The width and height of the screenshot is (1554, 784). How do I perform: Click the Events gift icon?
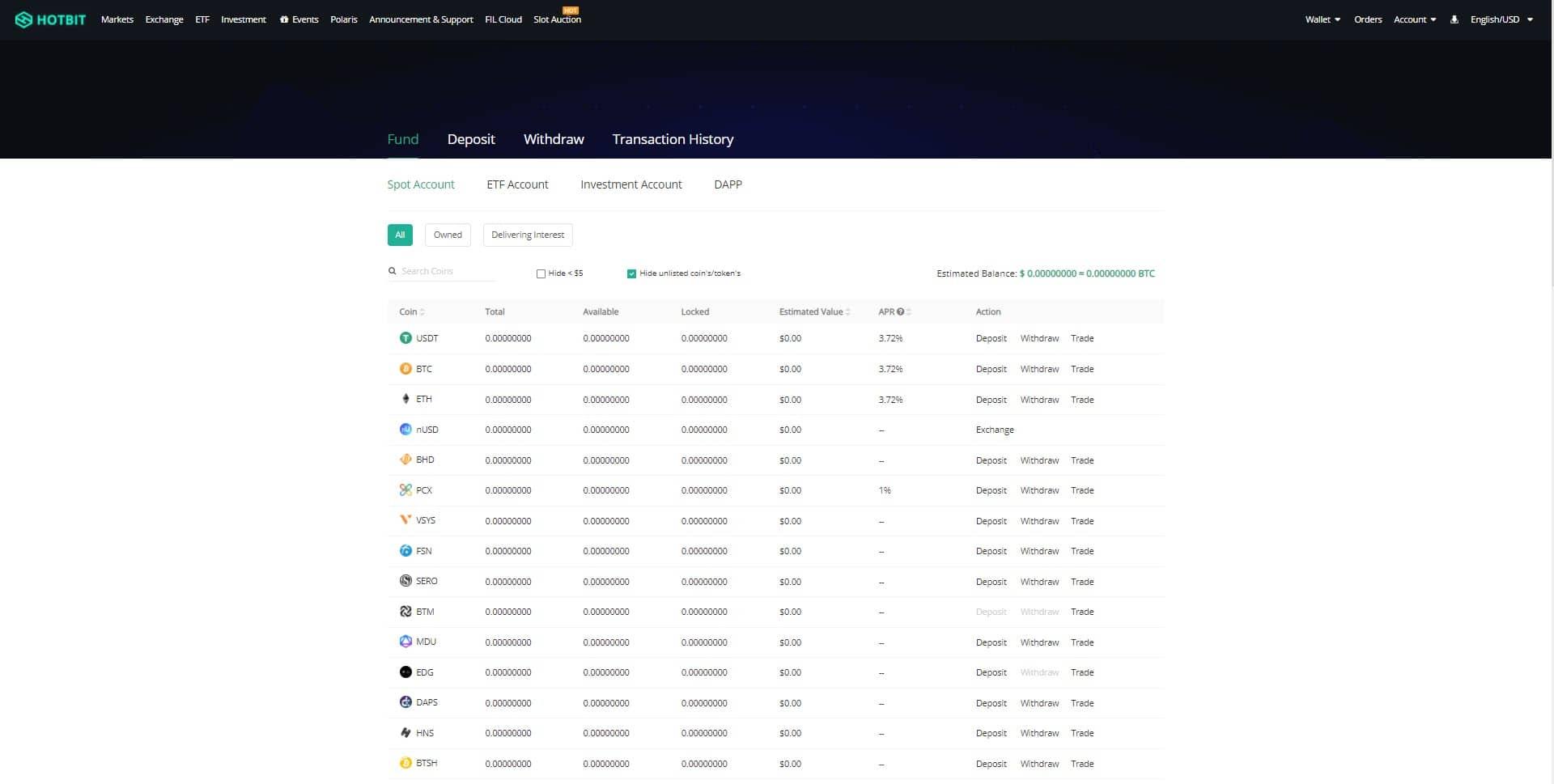point(284,19)
